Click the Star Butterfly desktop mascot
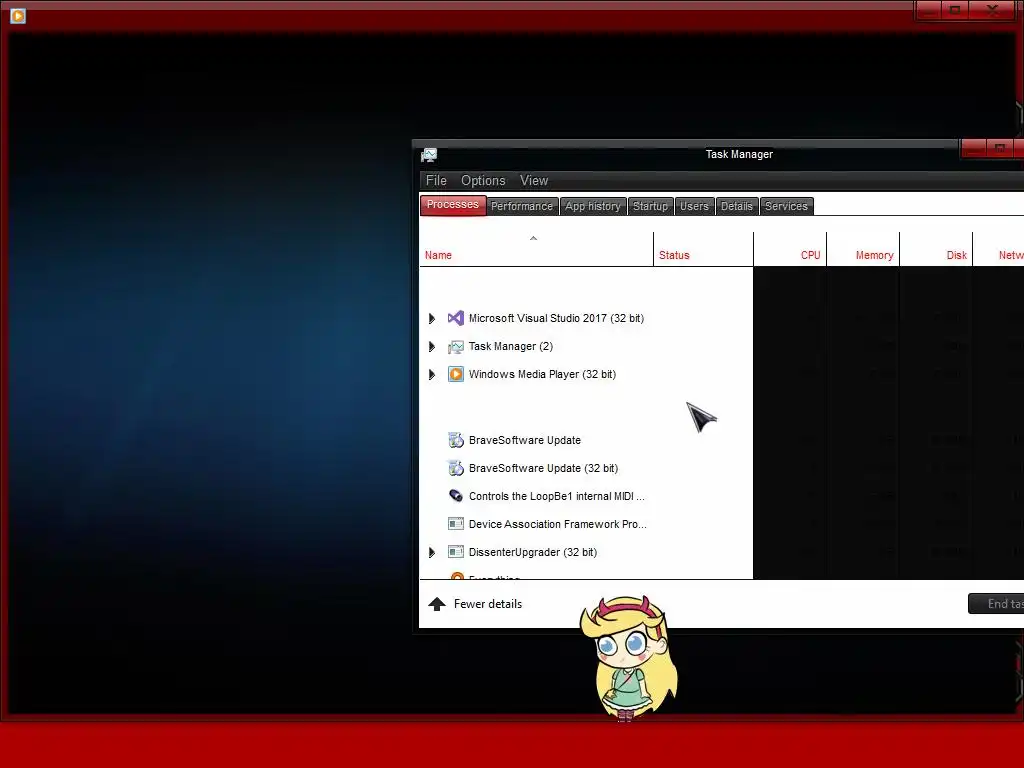The height and width of the screenshot is (768, 1024). point(628,658)
